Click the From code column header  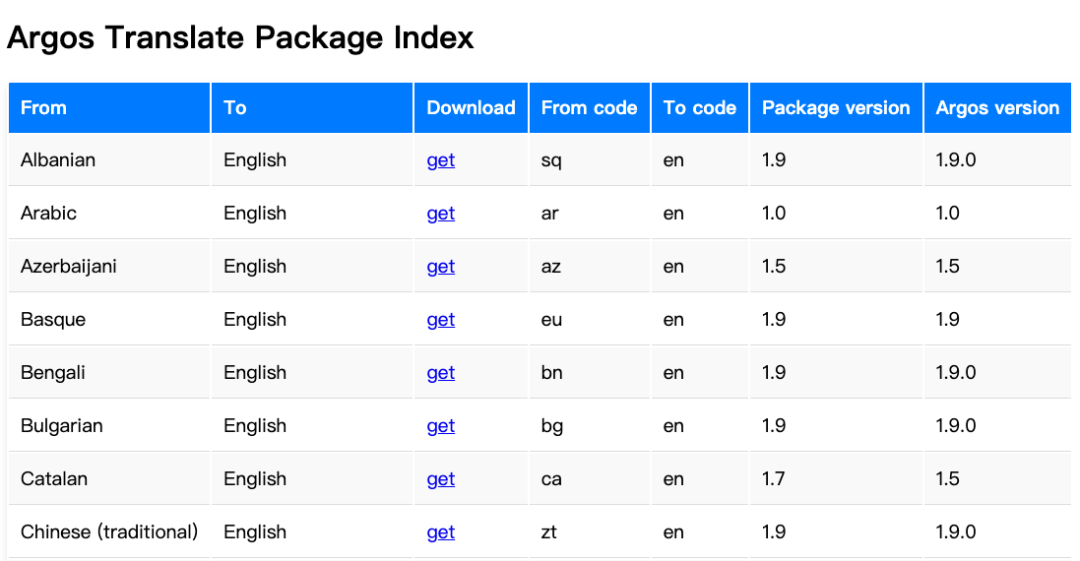589,108
